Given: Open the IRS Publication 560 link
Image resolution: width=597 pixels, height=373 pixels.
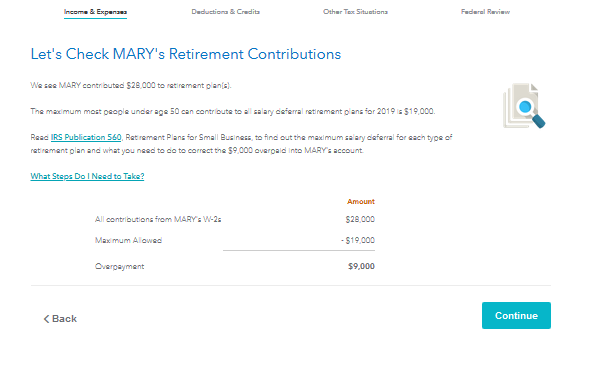Looking at the screenshot, I should (86, 137).
